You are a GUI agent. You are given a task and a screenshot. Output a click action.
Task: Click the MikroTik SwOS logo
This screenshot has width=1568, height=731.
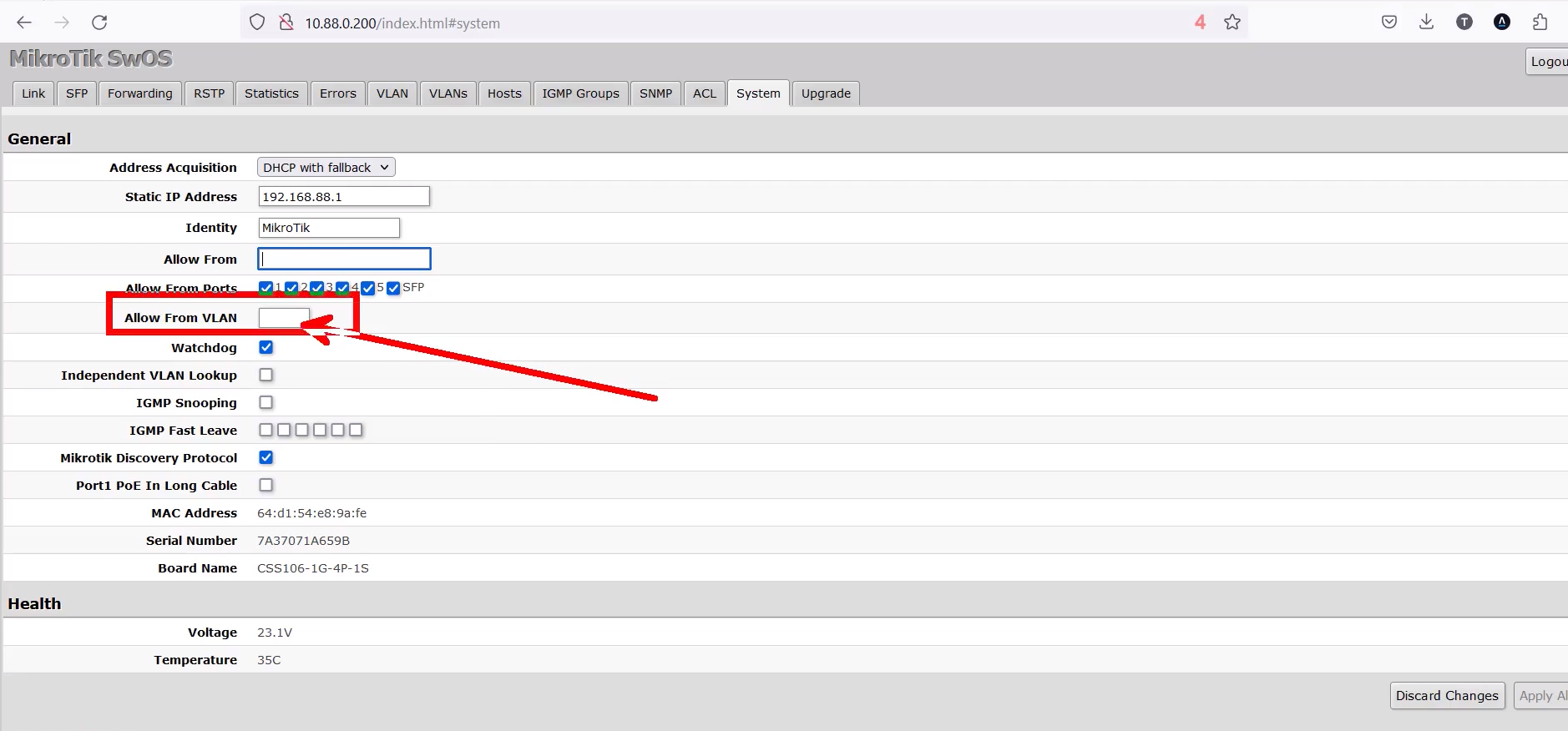91,58
